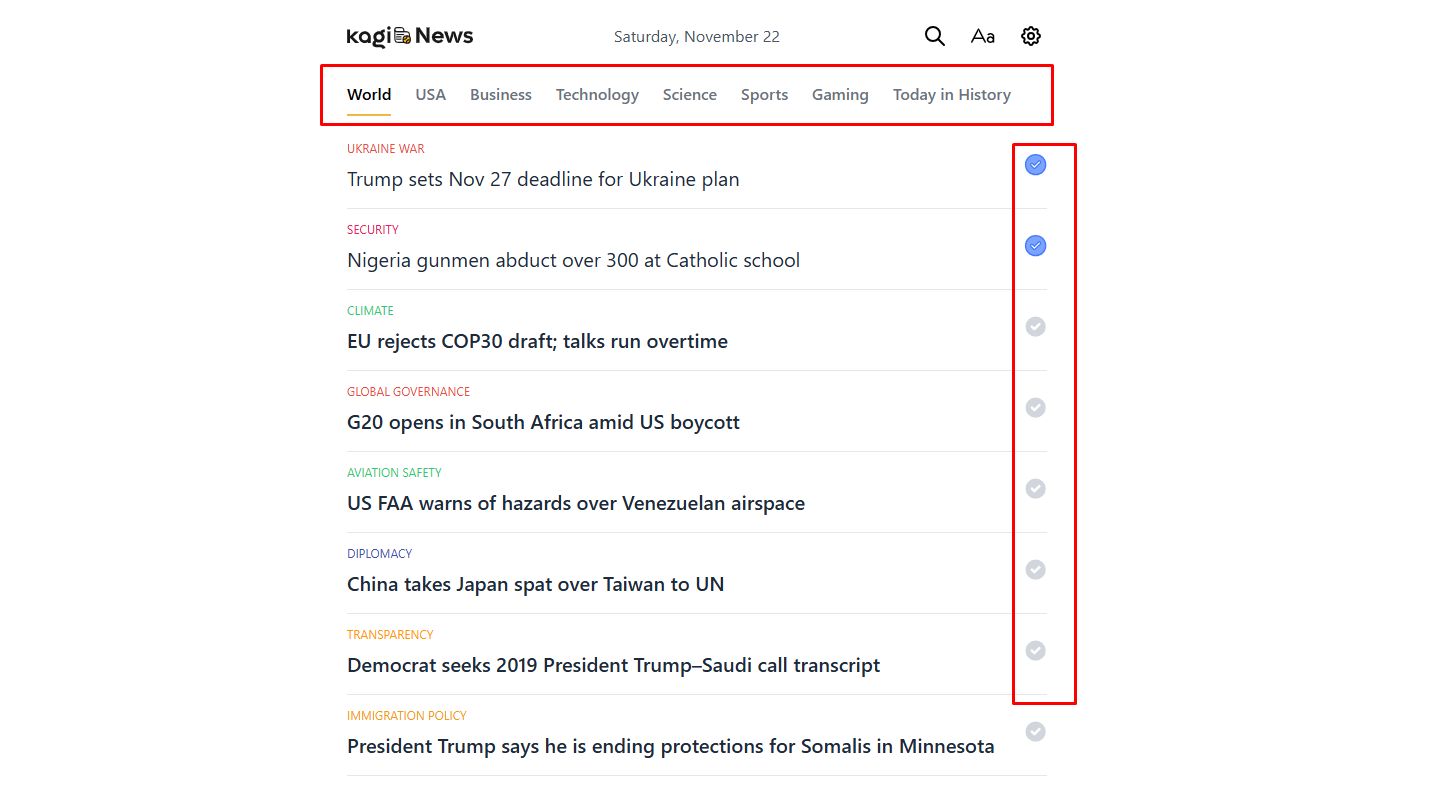The image size is (1431, 791).
Task: Mark the G20 South Africa story as read
Action: point(1035,407)
